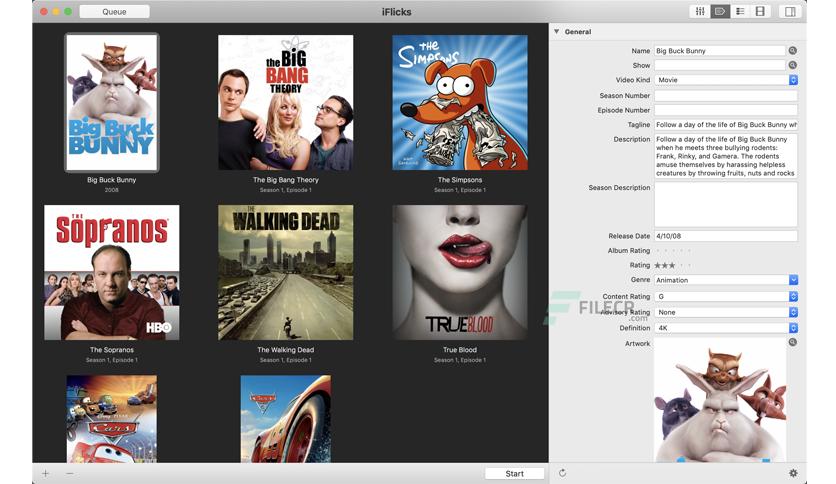
Task: Select the first Cars movie poster
Action: (111, 418)
